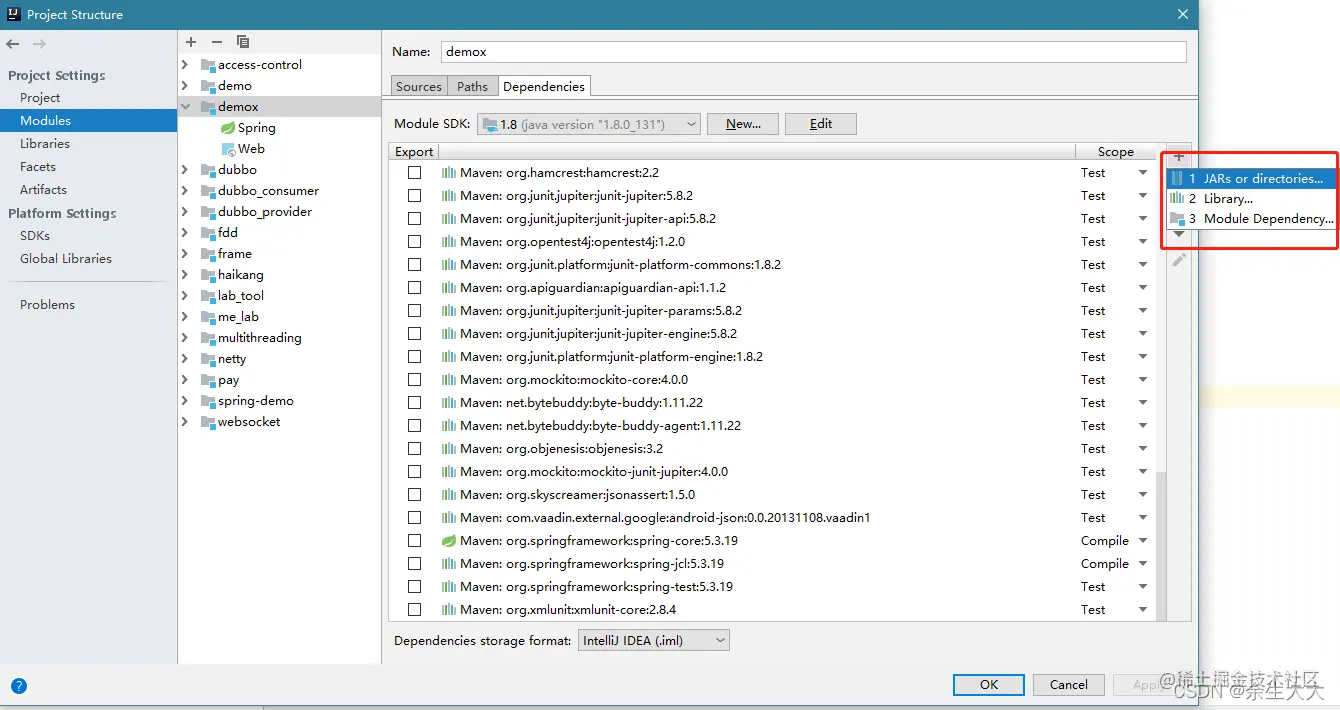The image size is (1340, 710).
Task: Open SDKs in Platform Settings
Action: [35, 236]
